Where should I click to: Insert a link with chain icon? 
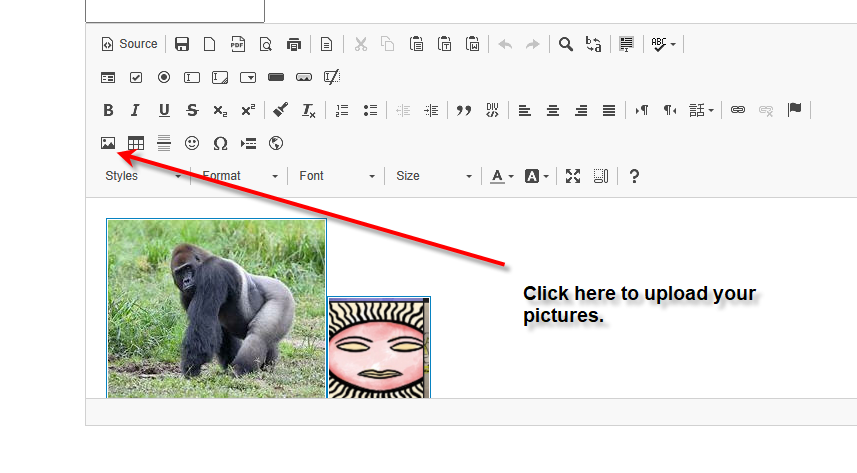(738, 110)
